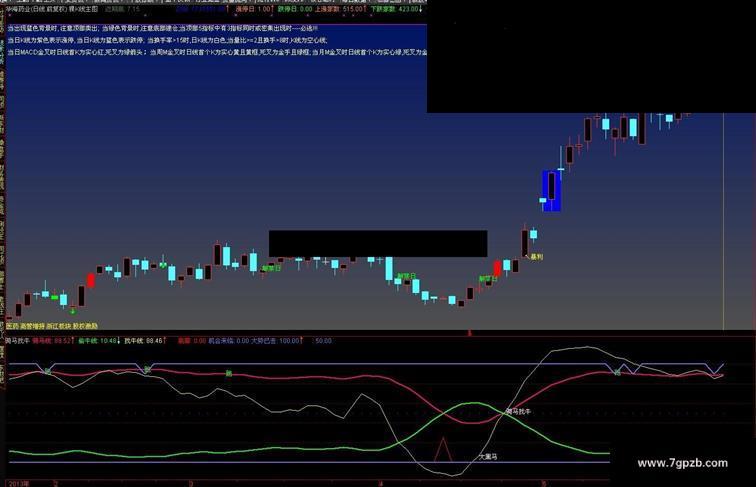Select the 浙江板块 tag
756x487 pixels.
click(59, 326)
